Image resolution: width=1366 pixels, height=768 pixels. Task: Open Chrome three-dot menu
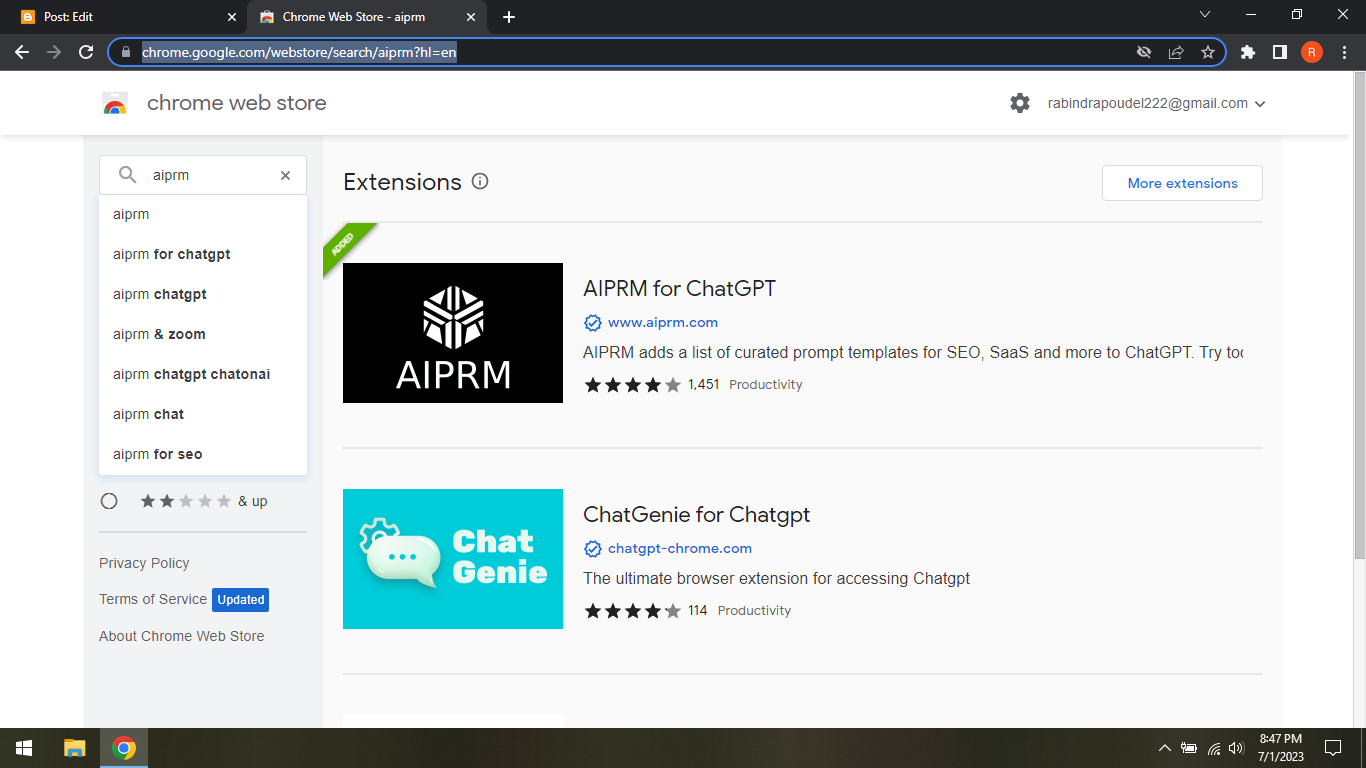click(x=1344, y=52)
